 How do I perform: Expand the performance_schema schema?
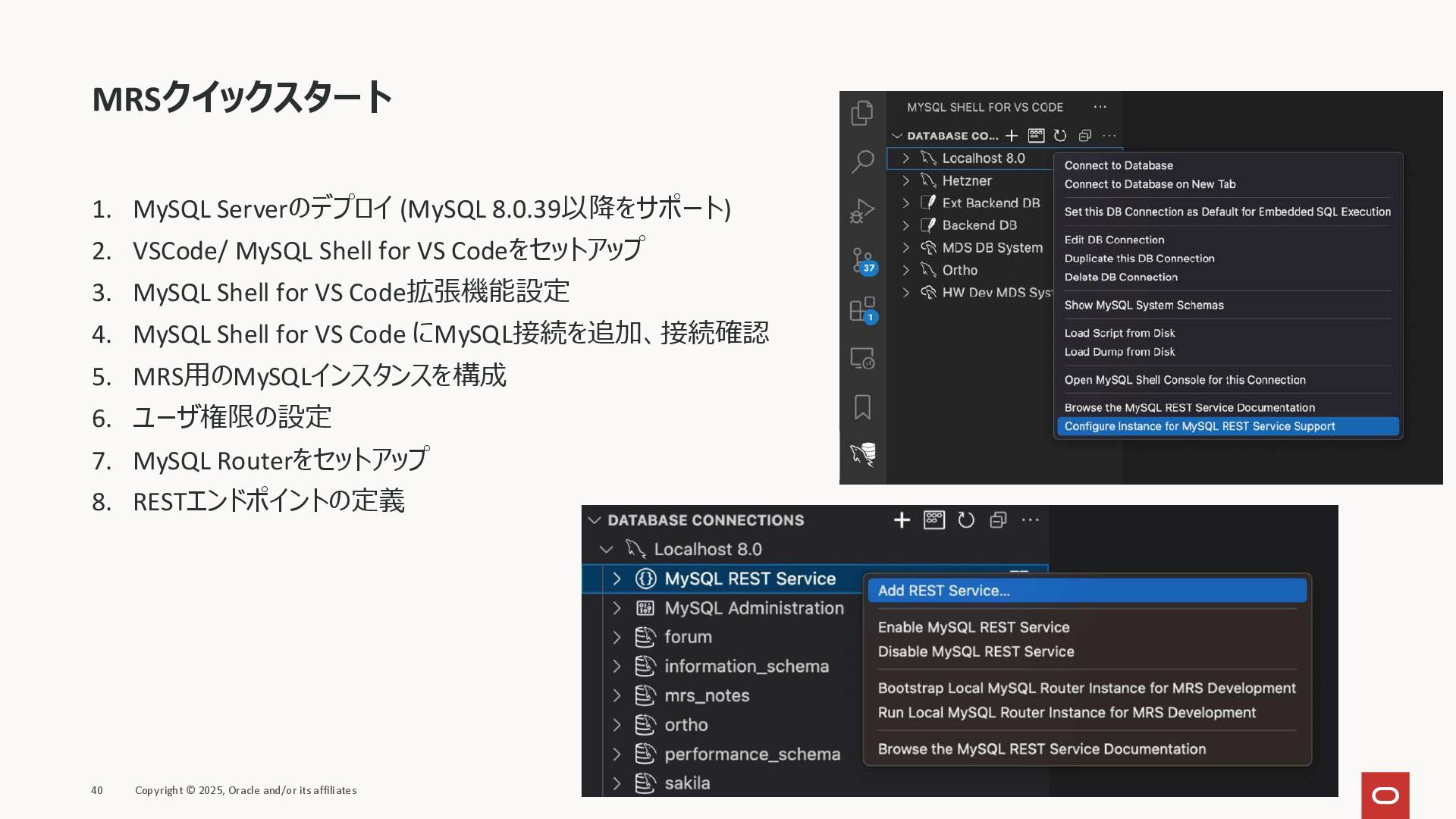pyautogui.click(x=617, y=755)
